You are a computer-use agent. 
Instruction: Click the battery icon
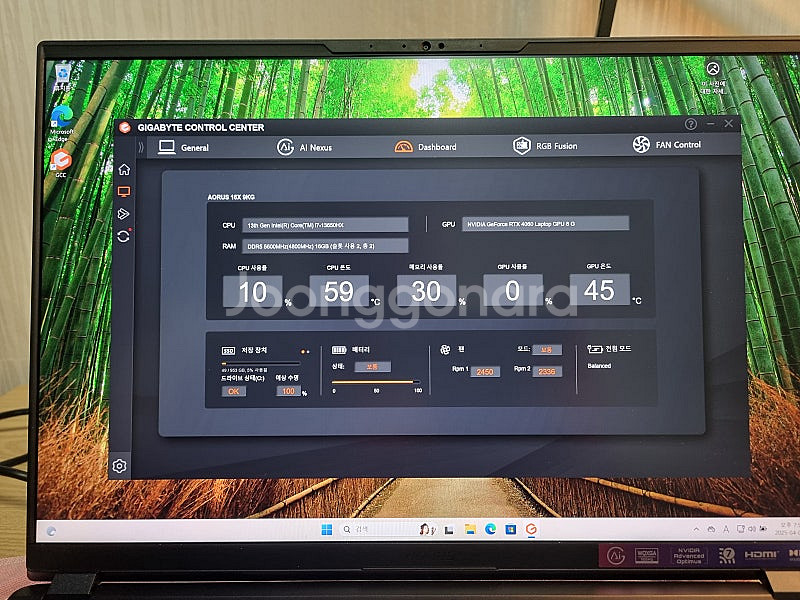point(339,350)
